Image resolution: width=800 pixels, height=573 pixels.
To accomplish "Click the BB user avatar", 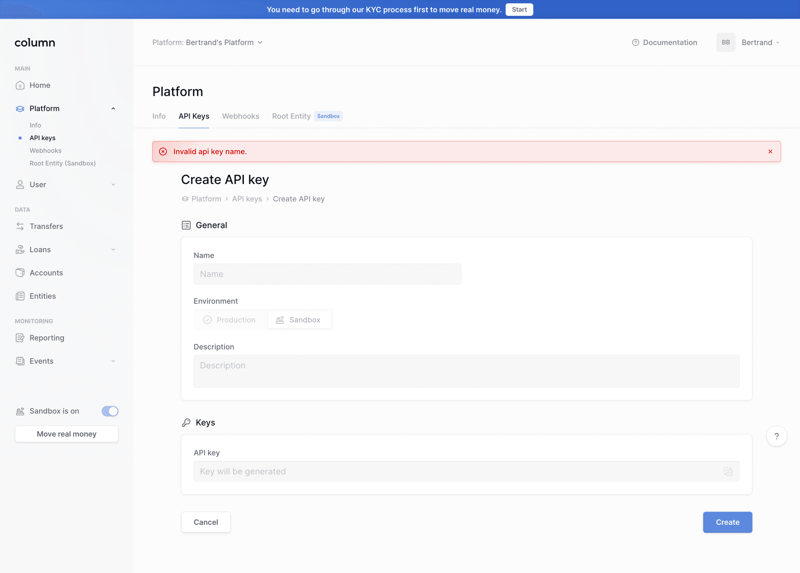I will 726,42.
